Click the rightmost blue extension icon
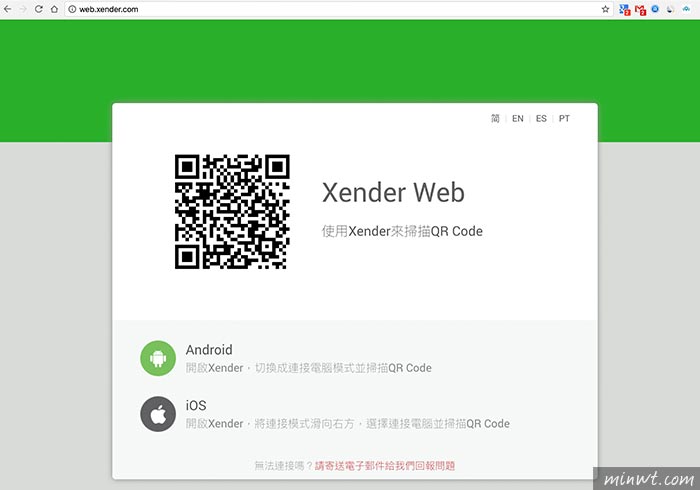 (686, 9)
